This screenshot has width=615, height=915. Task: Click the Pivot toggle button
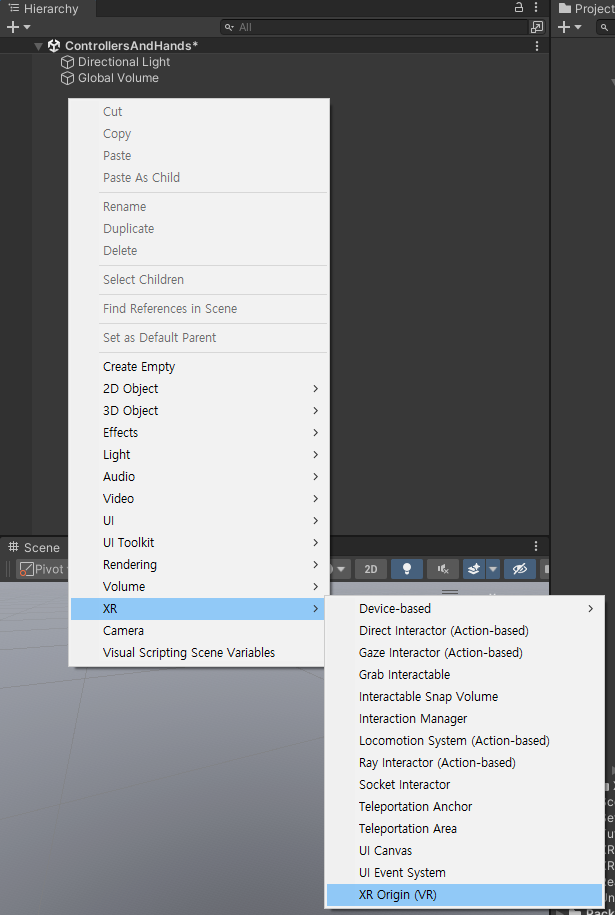42,569
